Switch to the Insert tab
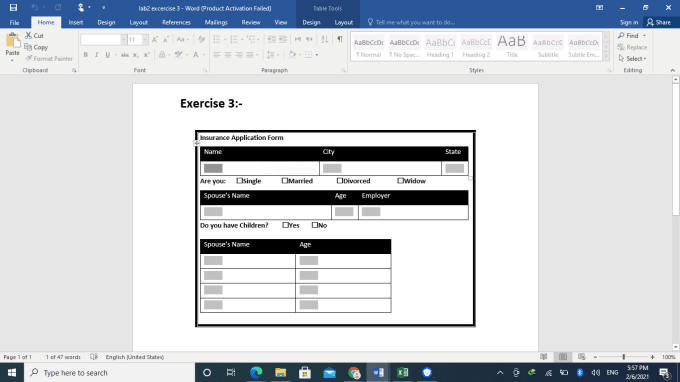Viewport: 680px width, 382px height. 76,22
